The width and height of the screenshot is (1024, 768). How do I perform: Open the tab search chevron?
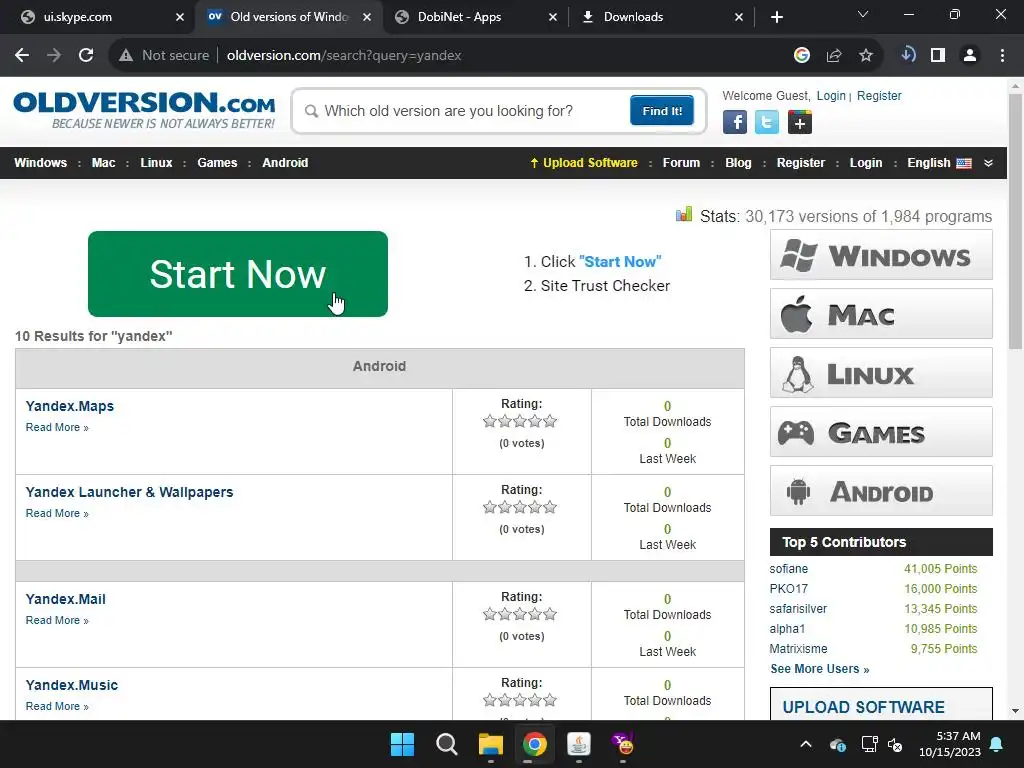[863, 15]
